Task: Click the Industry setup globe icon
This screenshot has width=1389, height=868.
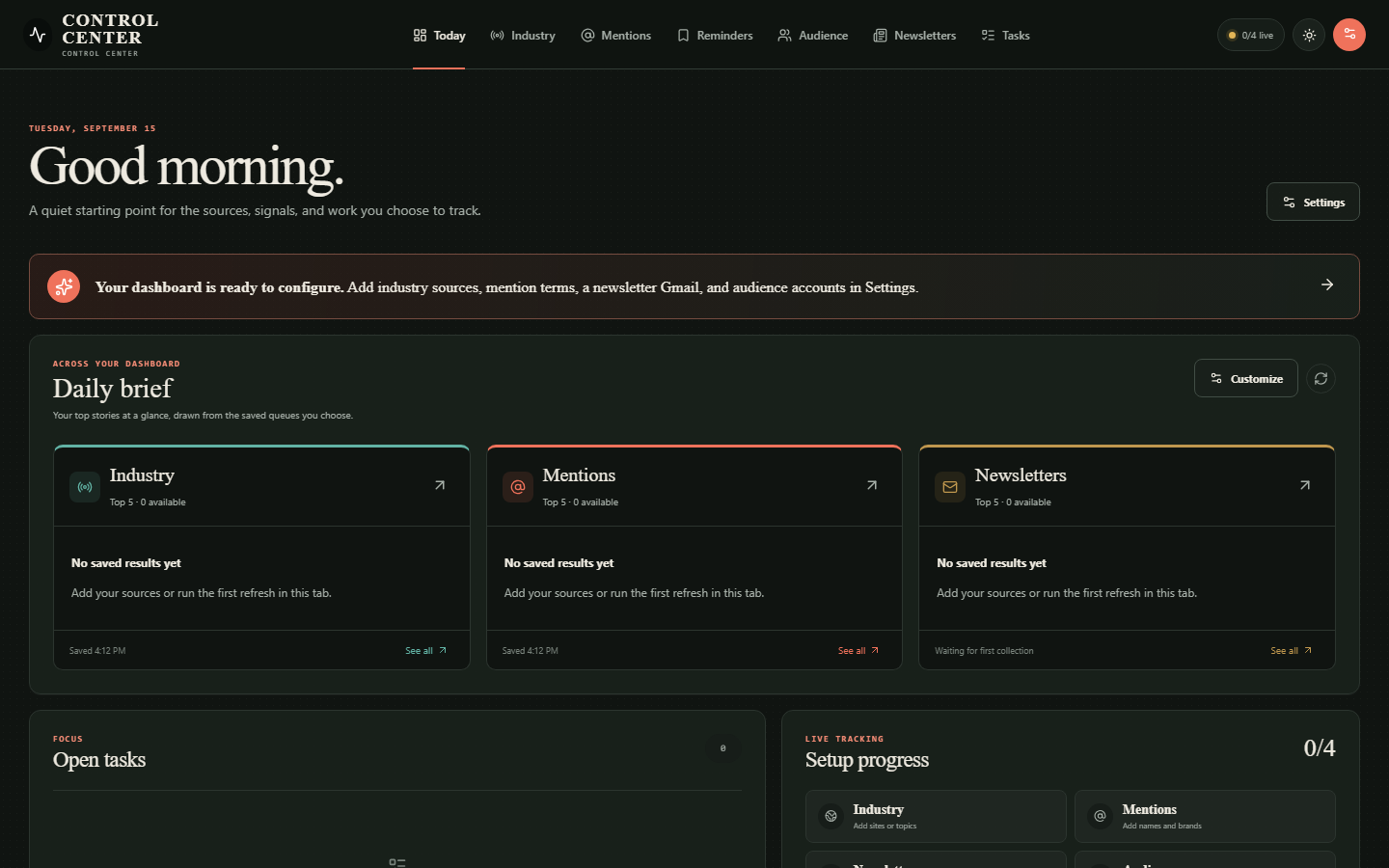Action: tap(831, 816)
